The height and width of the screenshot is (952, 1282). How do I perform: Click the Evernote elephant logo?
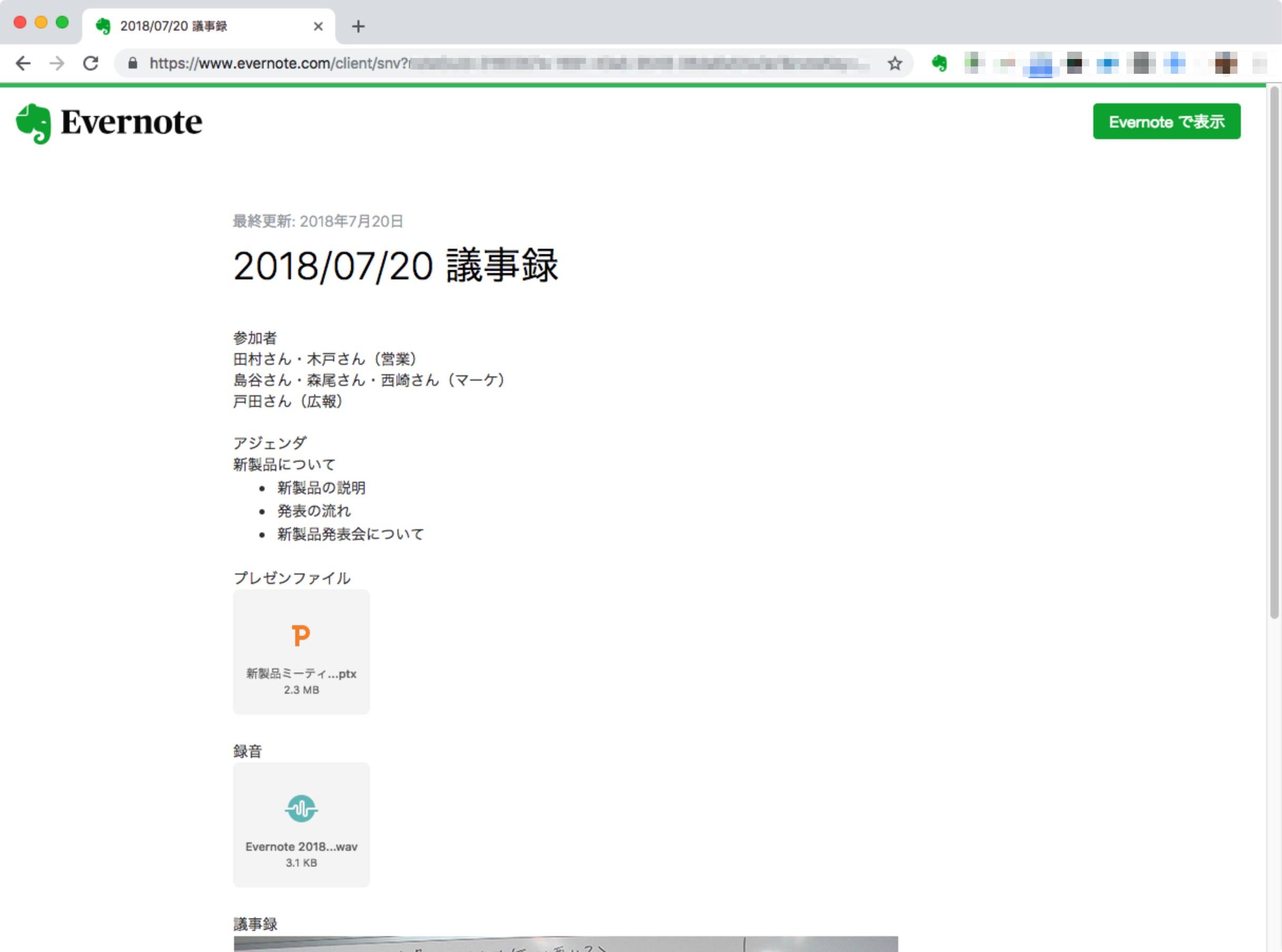[33, 123]
